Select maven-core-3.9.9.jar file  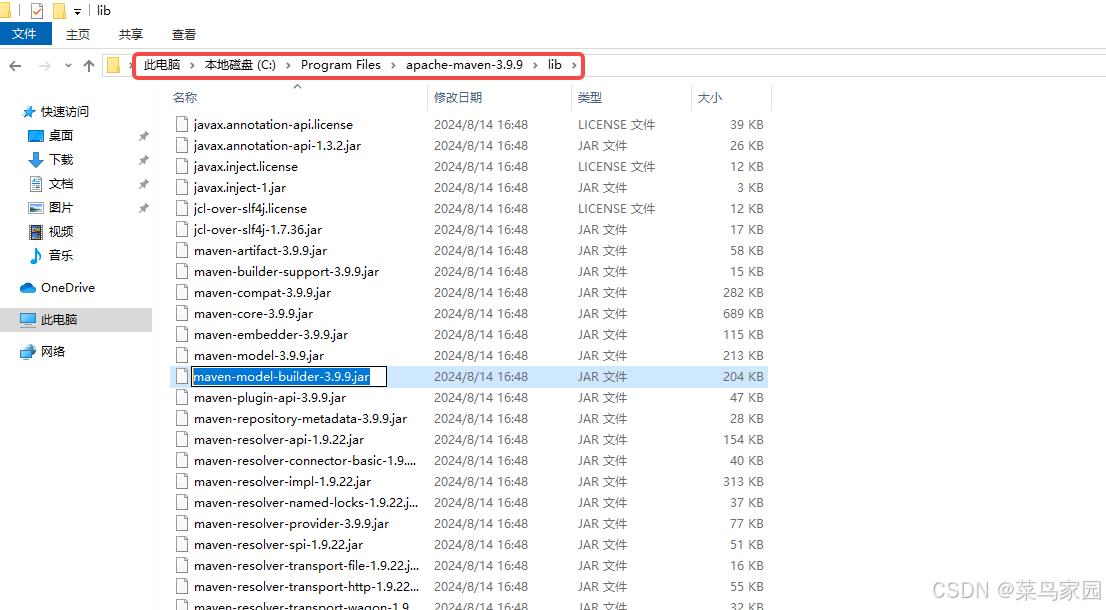tap(253, 314)
